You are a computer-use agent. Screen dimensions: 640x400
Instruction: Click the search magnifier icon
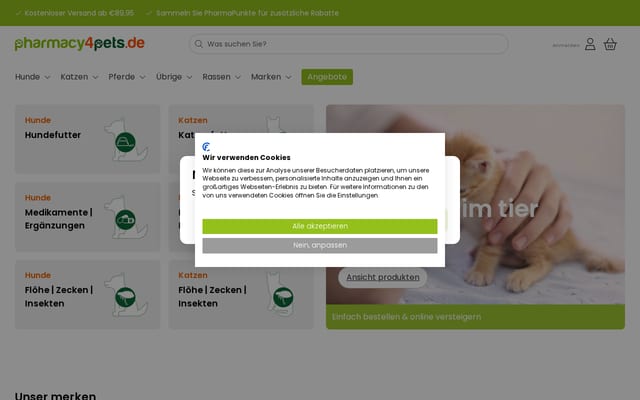pyautogui.click(x=198, y=44)
